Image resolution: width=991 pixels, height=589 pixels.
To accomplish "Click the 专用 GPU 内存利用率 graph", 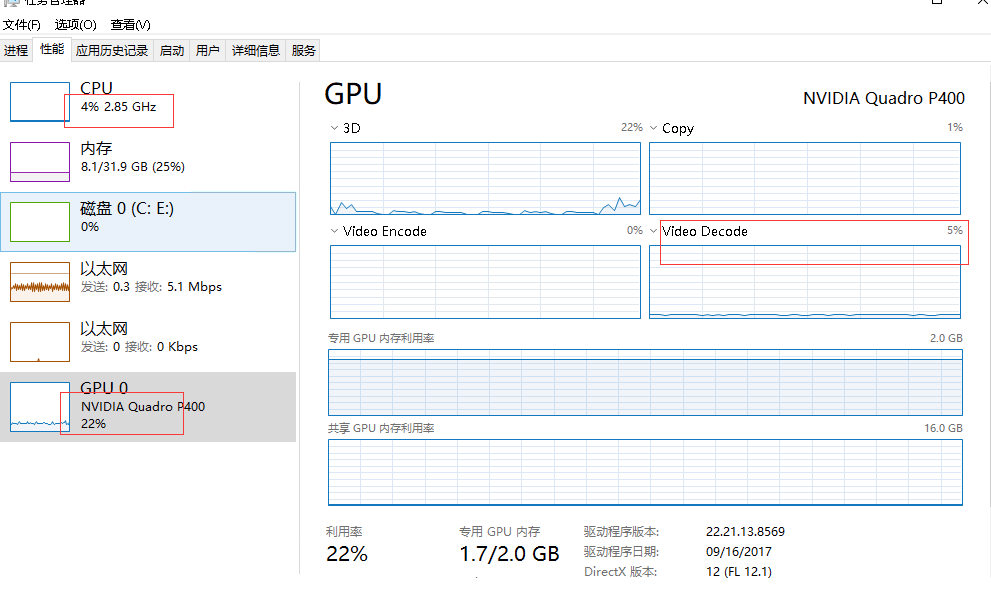I will pyautogui.click(x=645, y=382).
